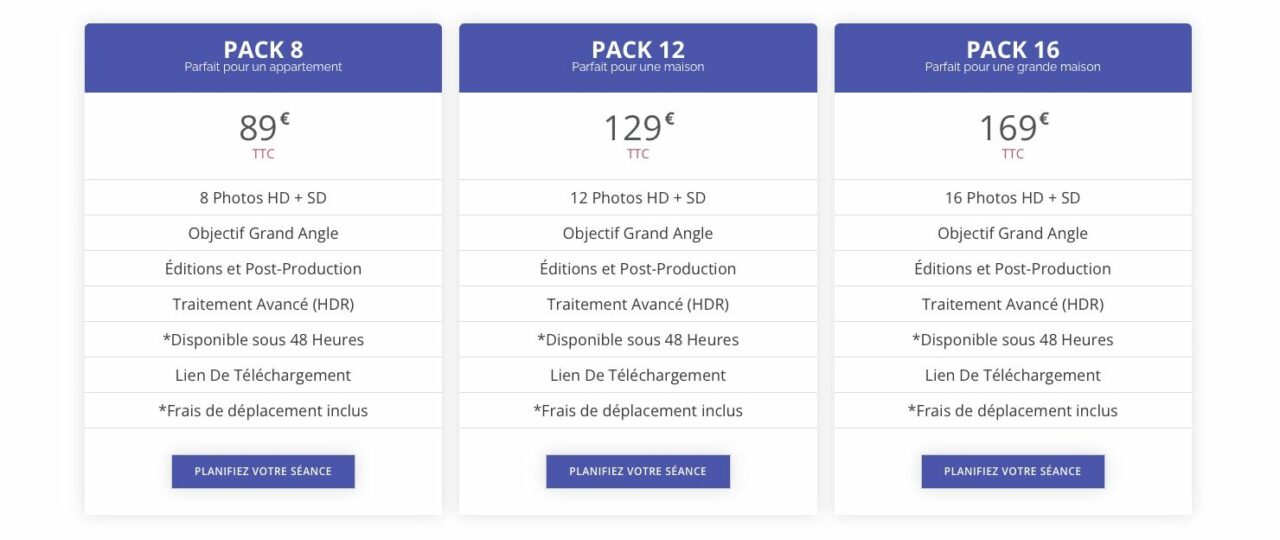
Task: Click the 16 Photos HD + SD row
Action: pyautogui.click(x=1012, y=198)
